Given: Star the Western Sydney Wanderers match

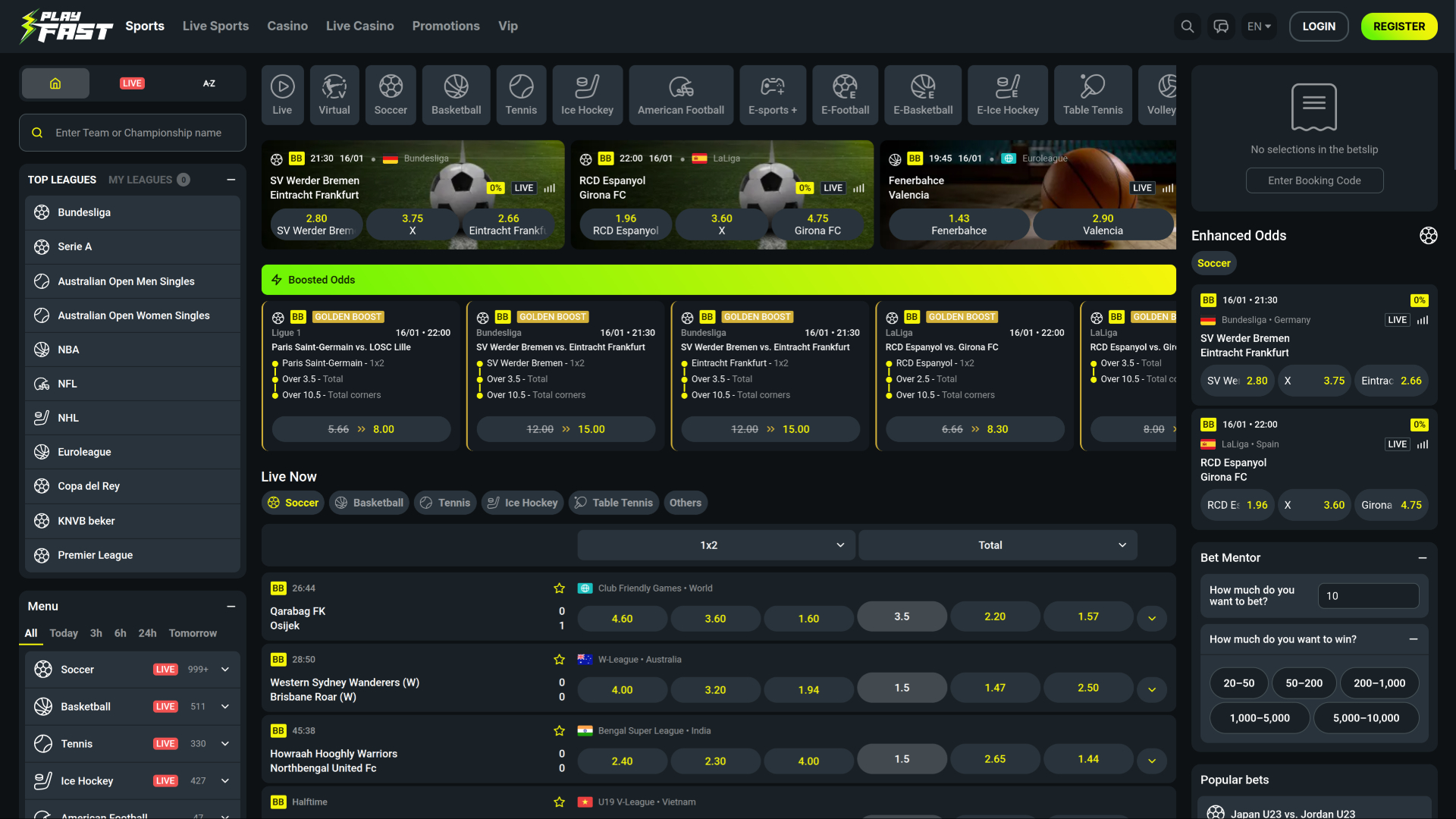Looking at the screenshot, I should click(559, 659).
